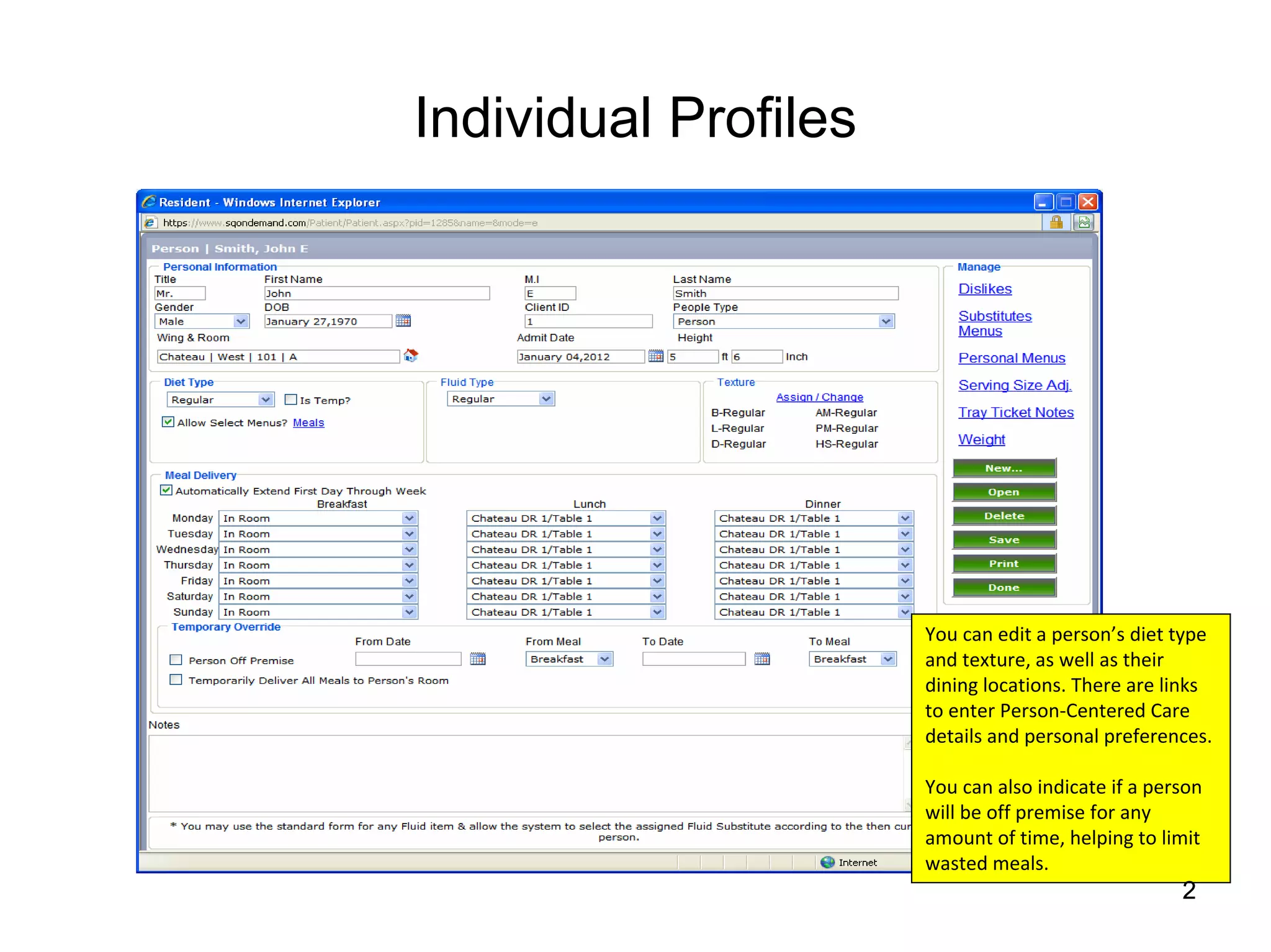Click the page icon beside the lock

click(x=1084, y=222)
